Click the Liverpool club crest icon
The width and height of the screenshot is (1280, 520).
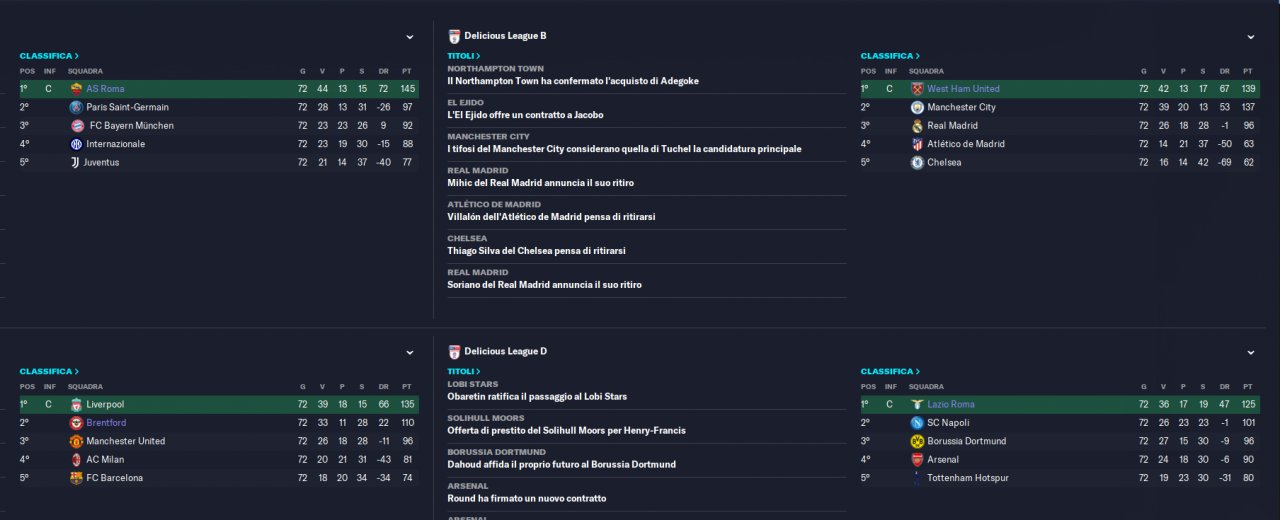(x=76, y=405)
